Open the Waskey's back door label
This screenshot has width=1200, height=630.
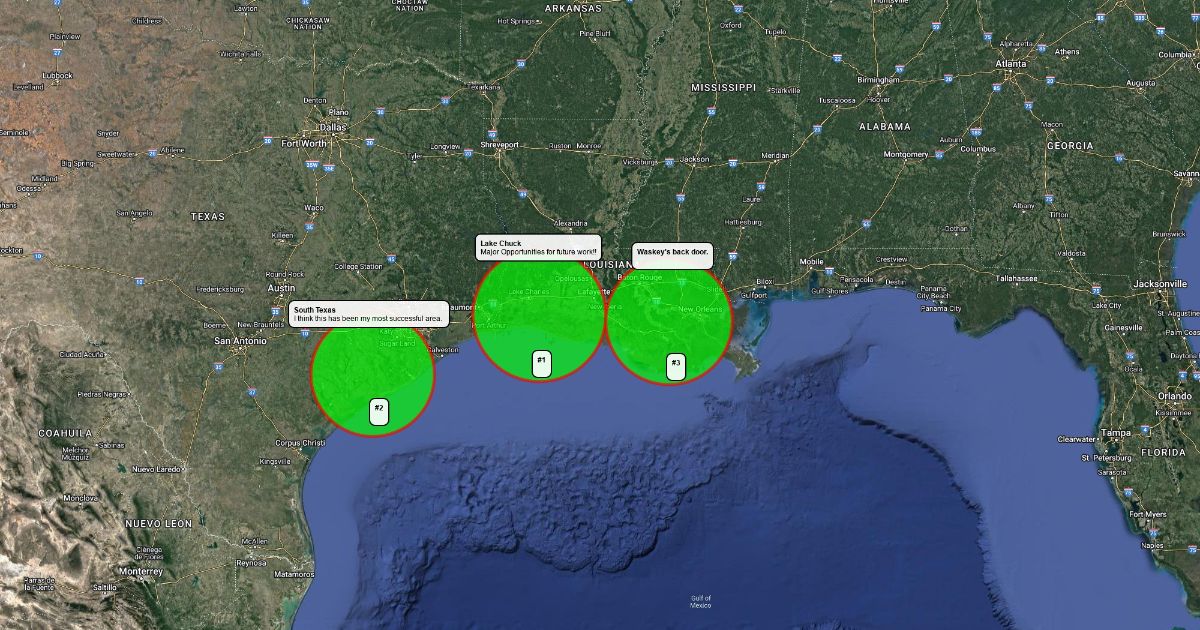coord(672,256)
